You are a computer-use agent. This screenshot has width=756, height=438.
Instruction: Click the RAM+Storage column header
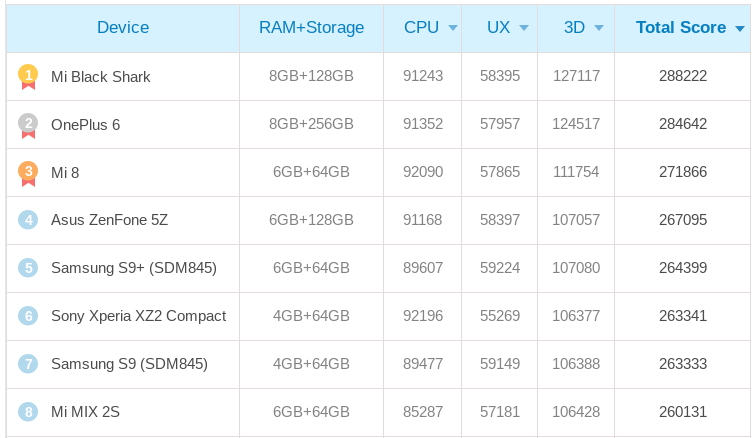(x=311, y=27)
